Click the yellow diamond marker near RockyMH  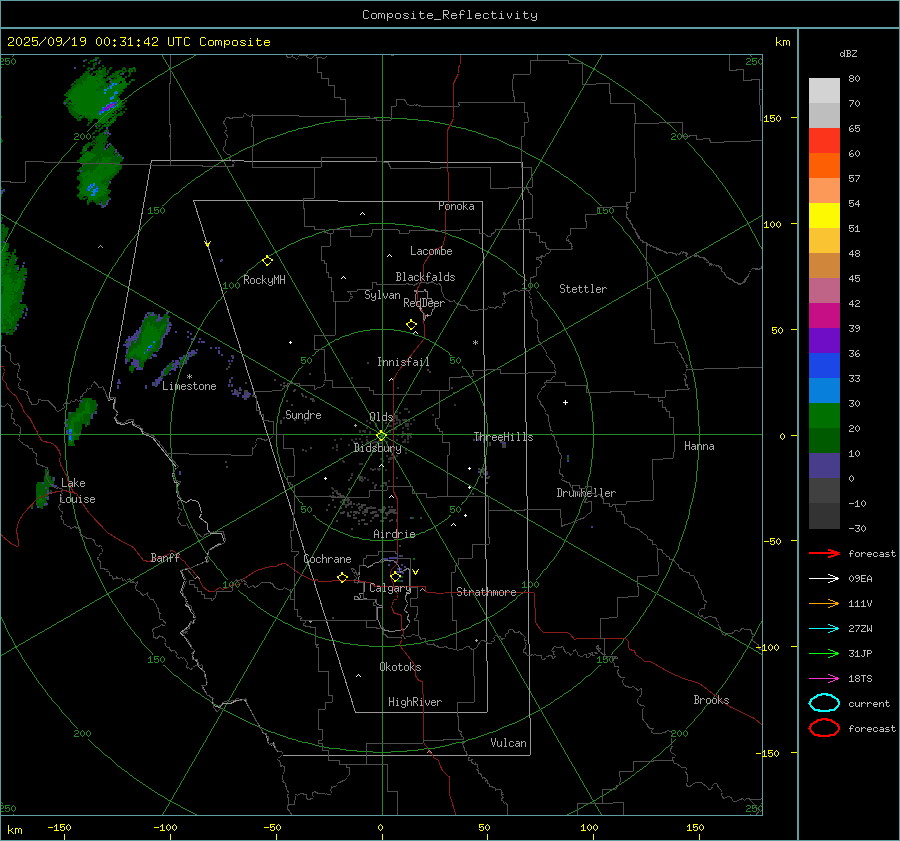267,260
